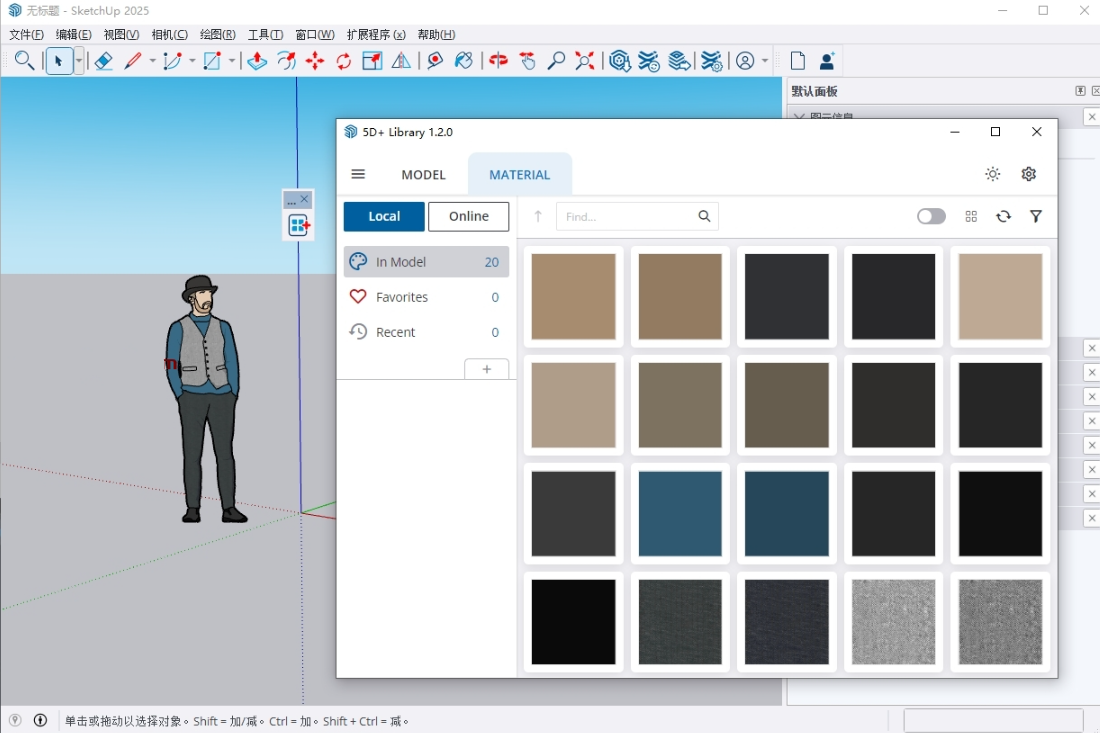Open 5D+ Library hamburger menu
Screen dimensions: 1100x733
(358, 173)
